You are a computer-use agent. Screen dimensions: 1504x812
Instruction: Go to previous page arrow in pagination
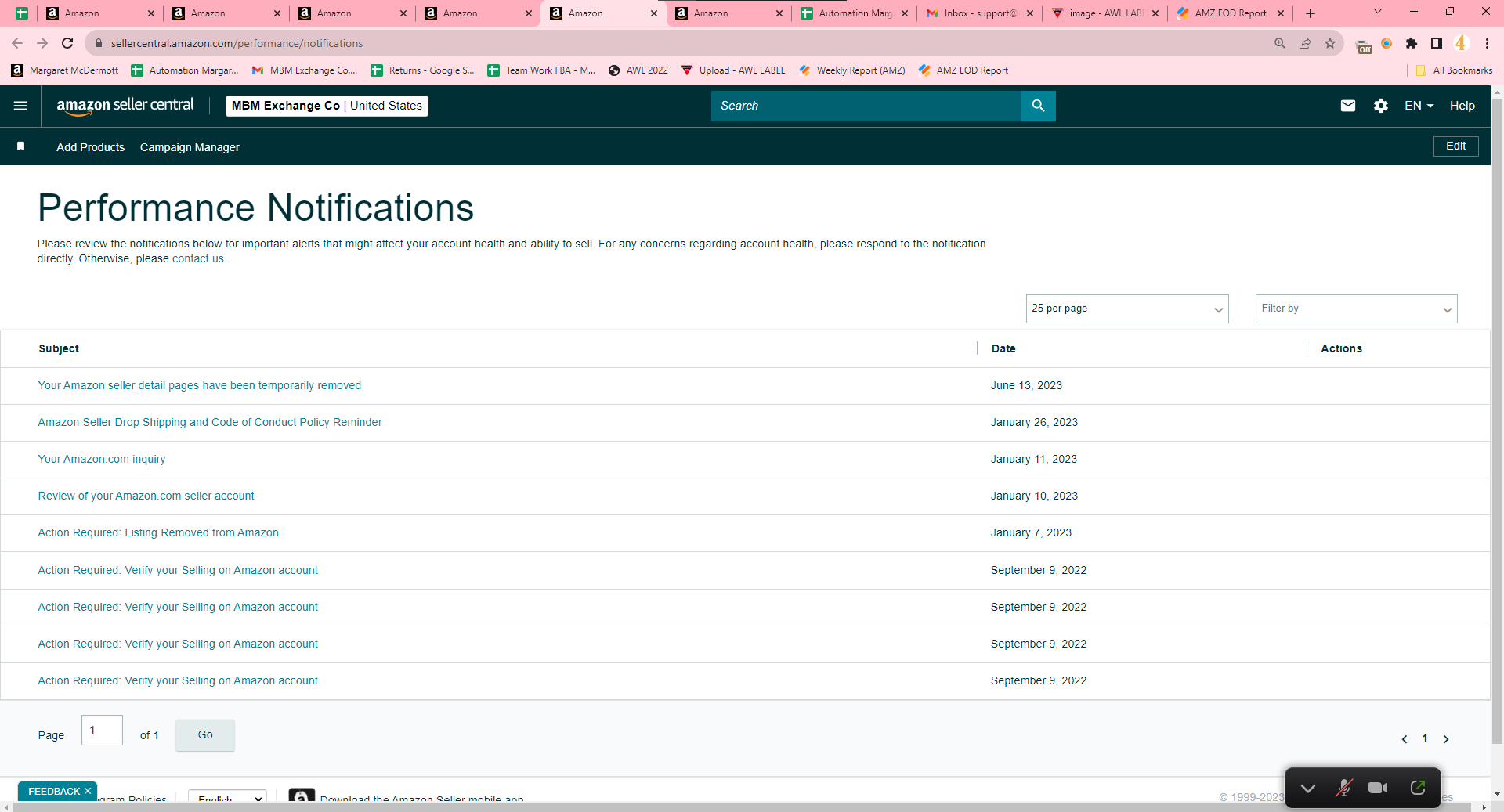click(x=1405, y=739)
